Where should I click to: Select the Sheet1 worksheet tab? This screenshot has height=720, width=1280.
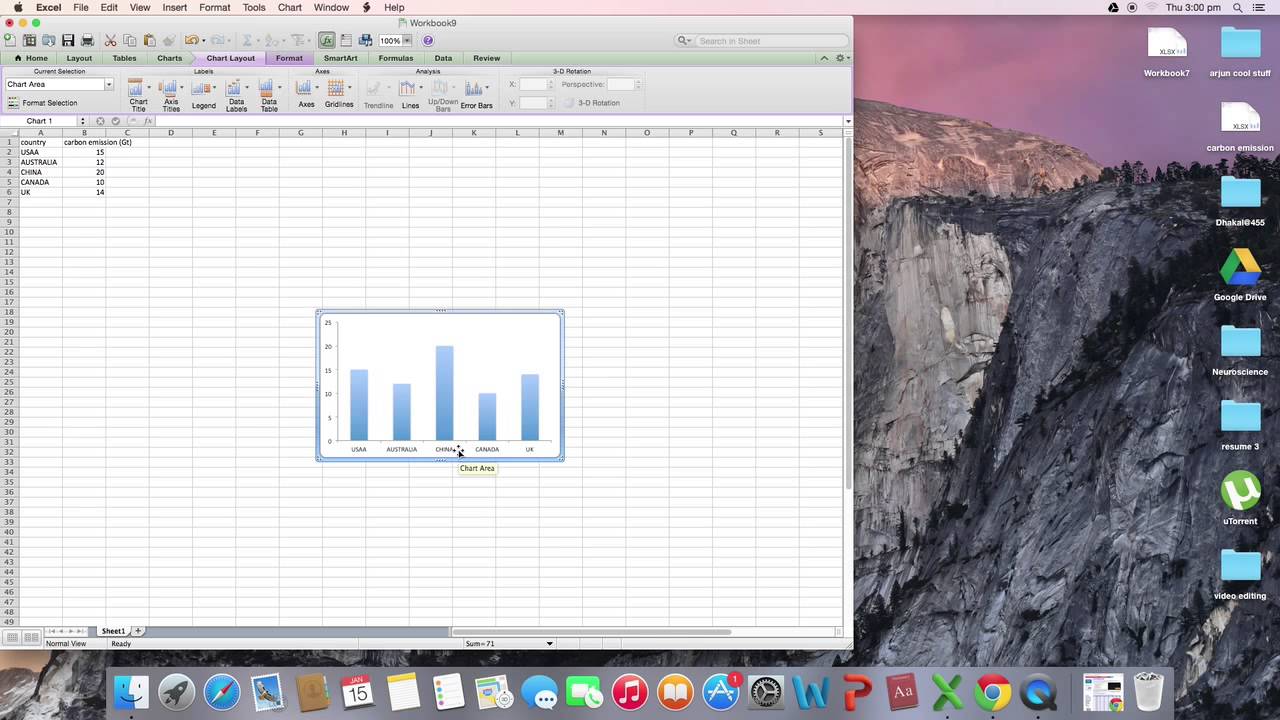click(x=113, y=631)
